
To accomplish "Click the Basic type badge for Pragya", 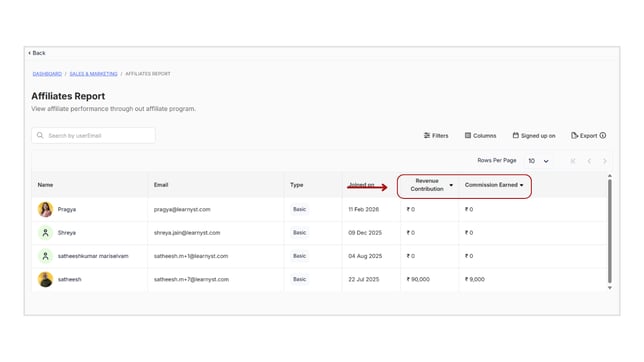I will 299,209.
